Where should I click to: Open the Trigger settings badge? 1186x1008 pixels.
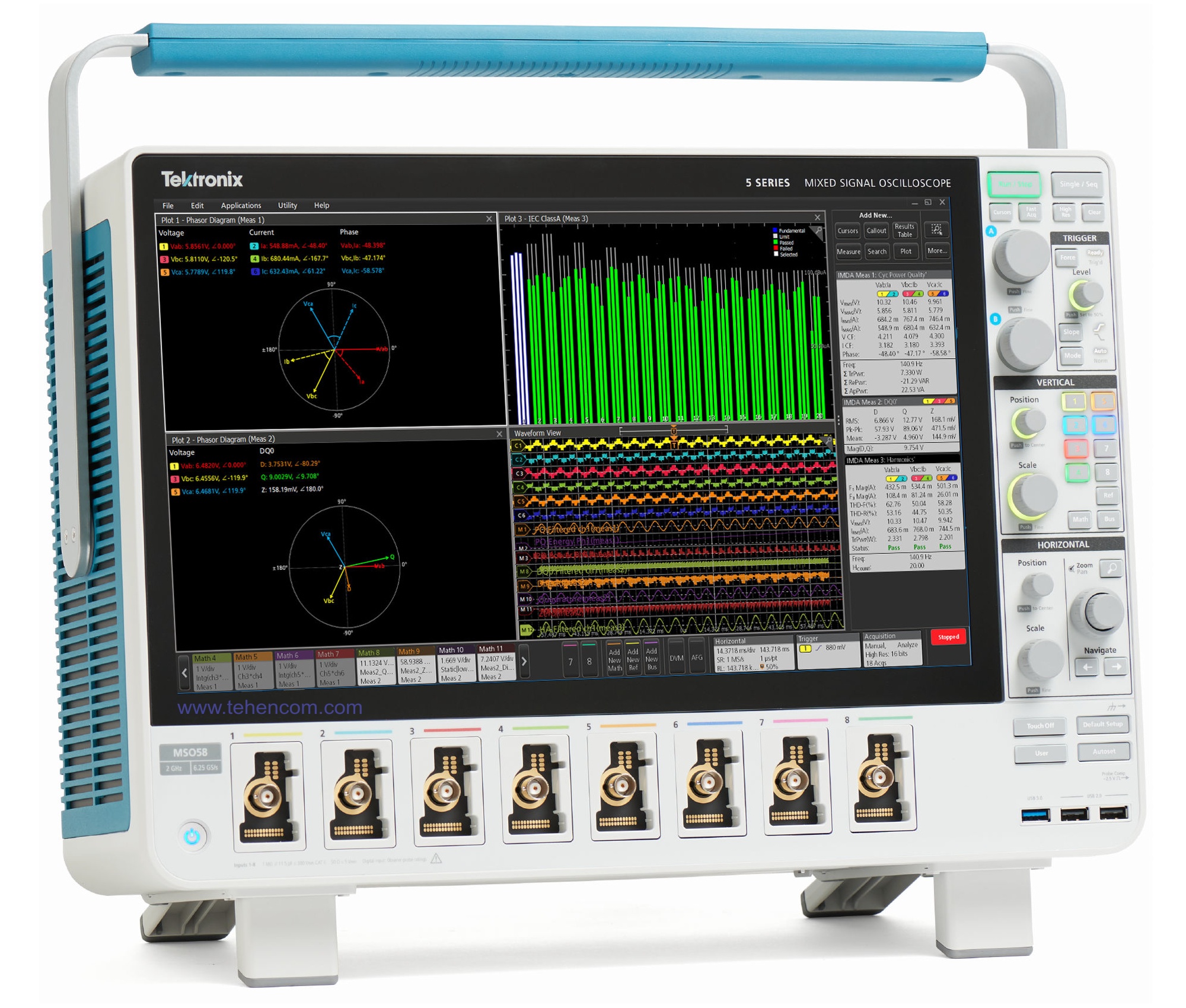click(828, 651)
